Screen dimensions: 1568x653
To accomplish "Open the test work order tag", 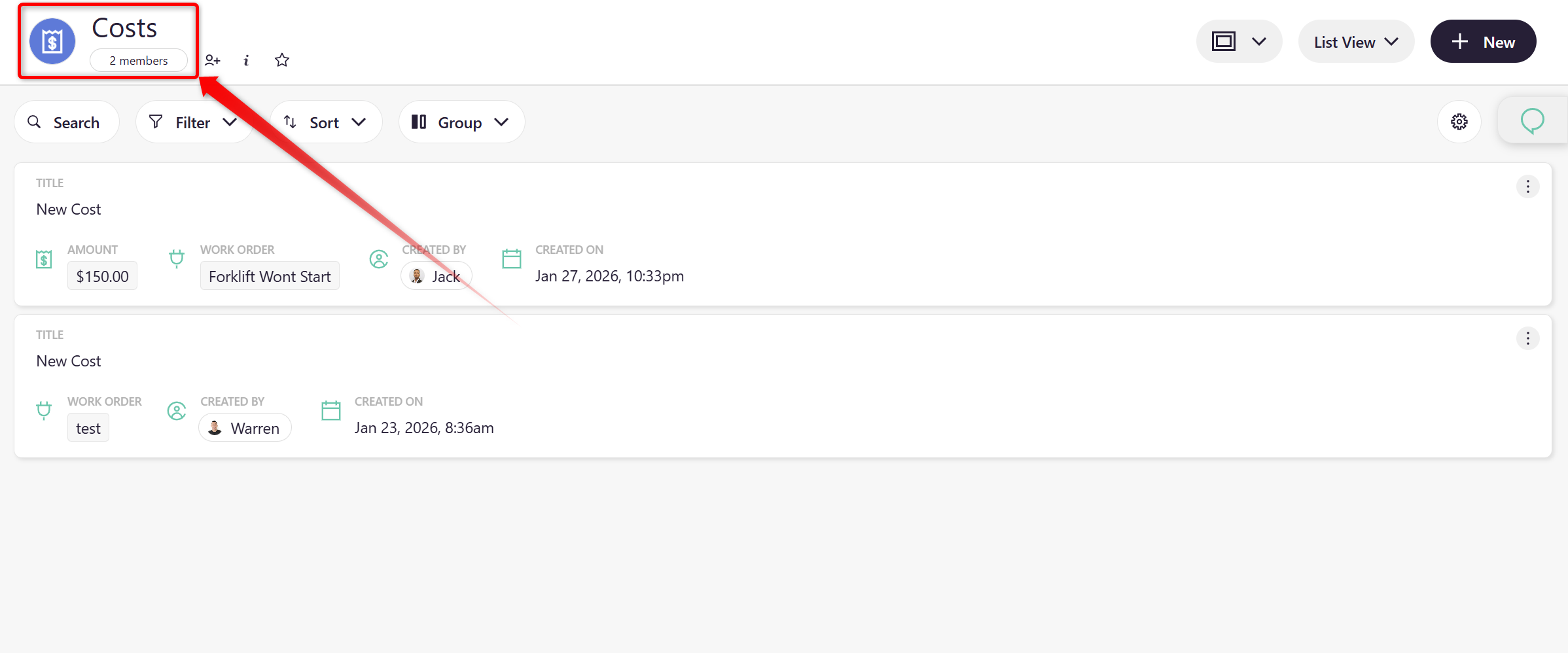I will 88,429.
